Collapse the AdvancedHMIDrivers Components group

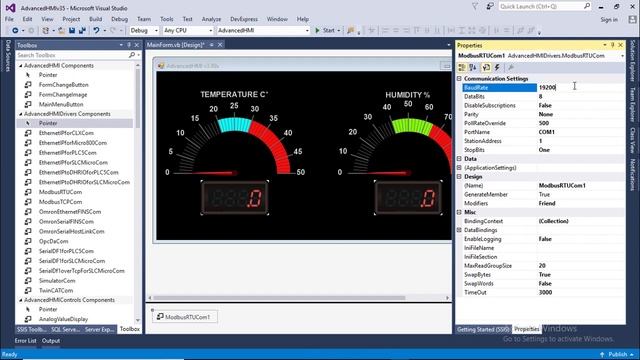[x=21, y=114]
